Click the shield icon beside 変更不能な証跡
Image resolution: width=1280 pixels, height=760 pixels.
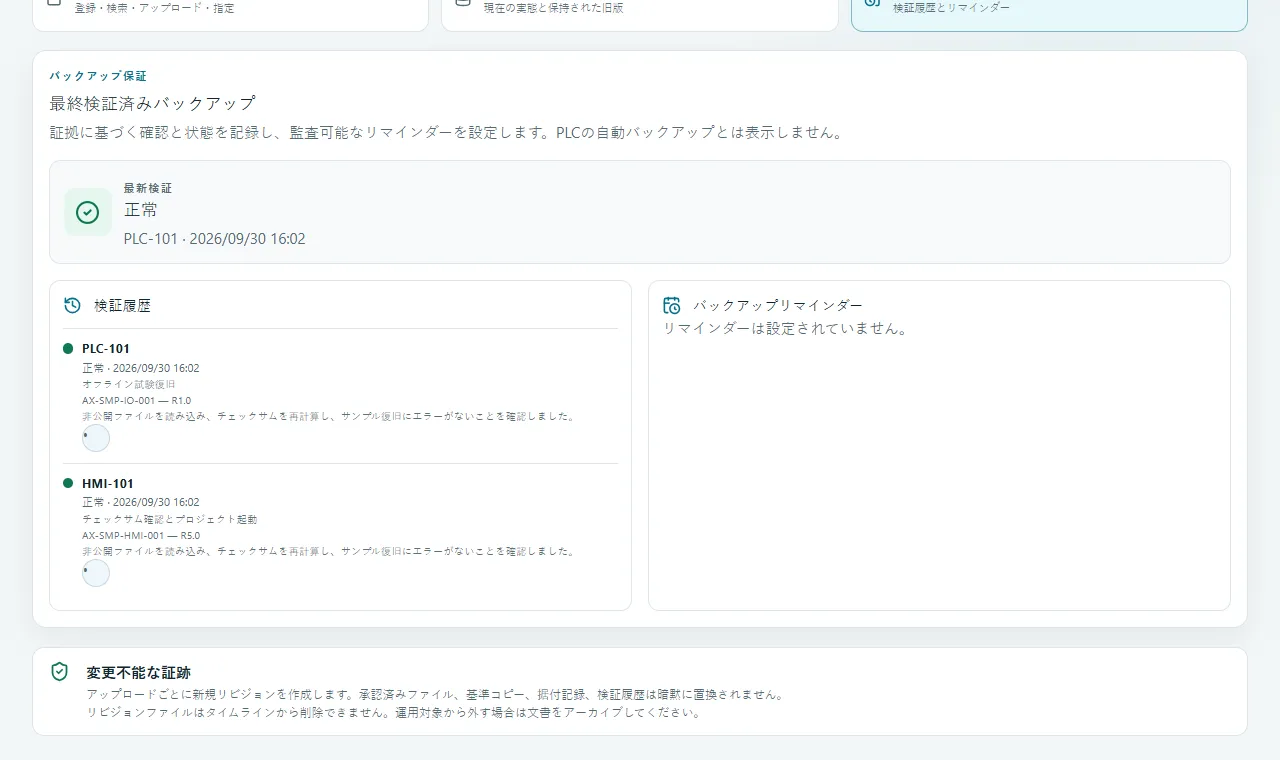coord(60,672)
